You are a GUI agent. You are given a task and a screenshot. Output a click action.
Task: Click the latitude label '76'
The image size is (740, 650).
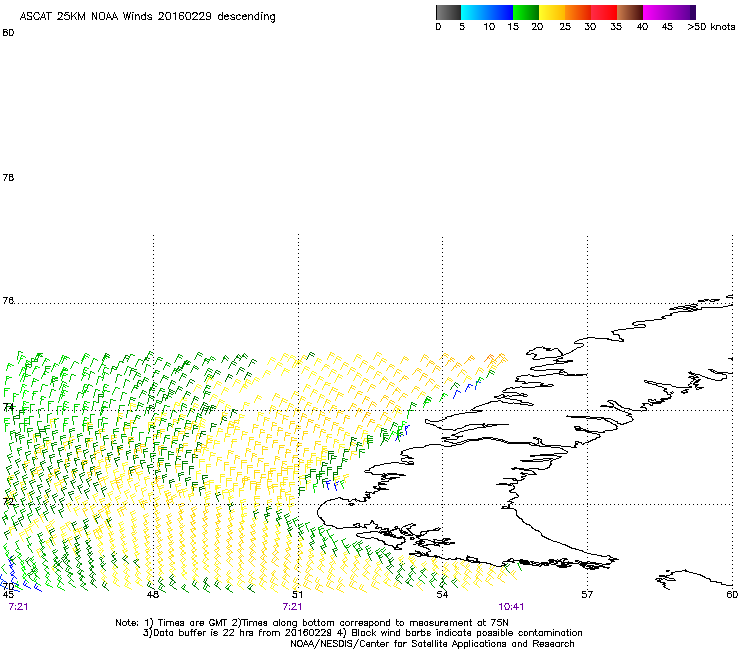(x=8, y=300)
